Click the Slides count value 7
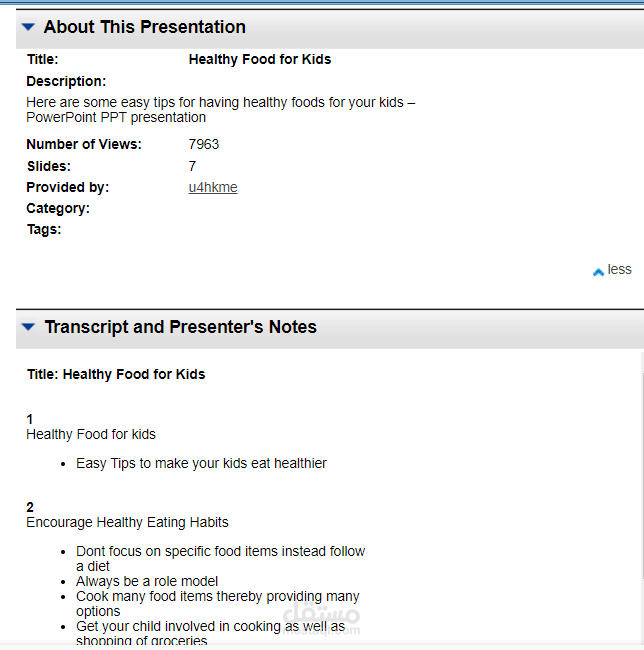Screen dimensions: 644x650 pyautogui.click(x=192, y=166)
